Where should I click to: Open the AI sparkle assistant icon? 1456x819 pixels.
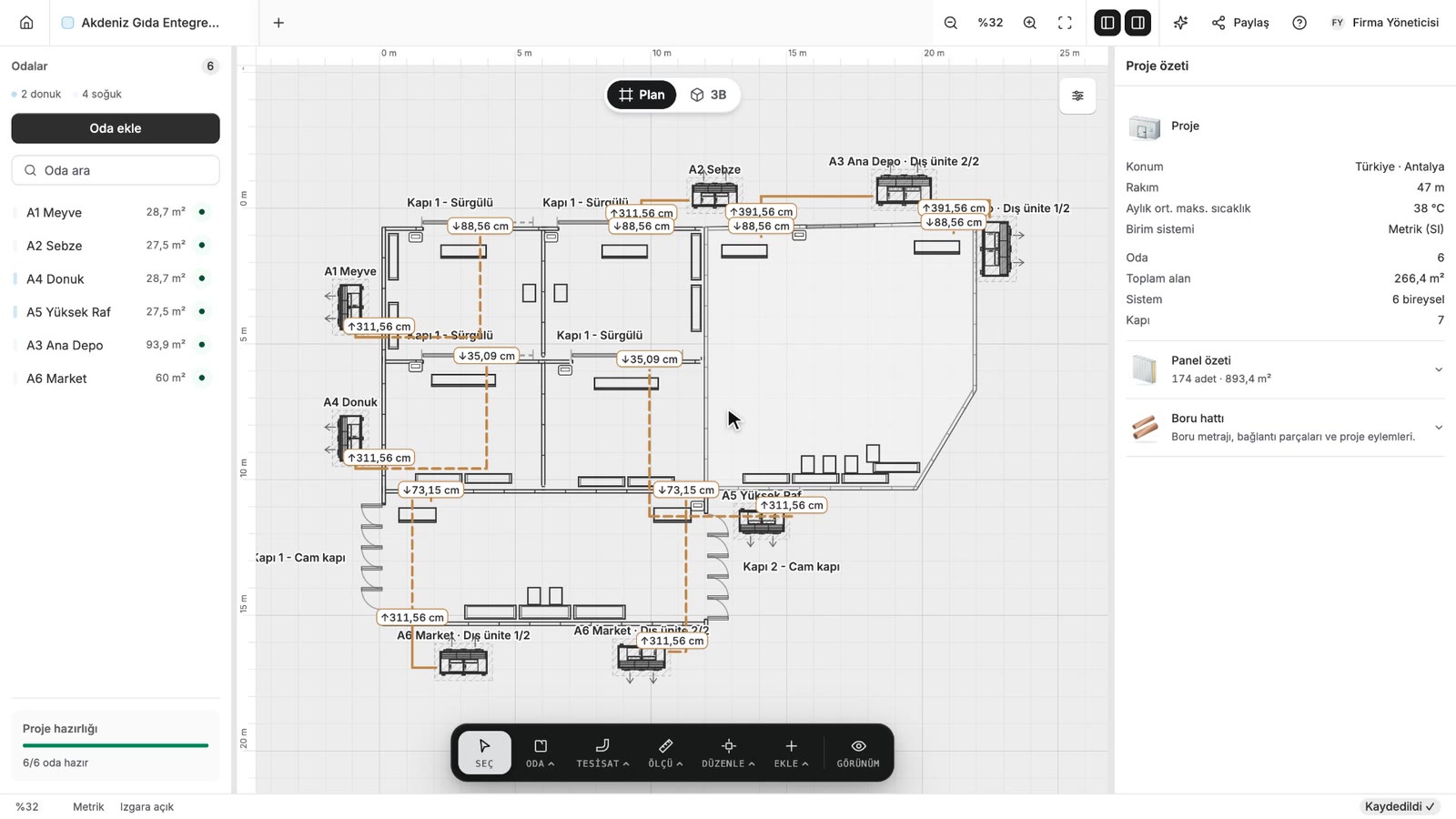(1180, 23)
